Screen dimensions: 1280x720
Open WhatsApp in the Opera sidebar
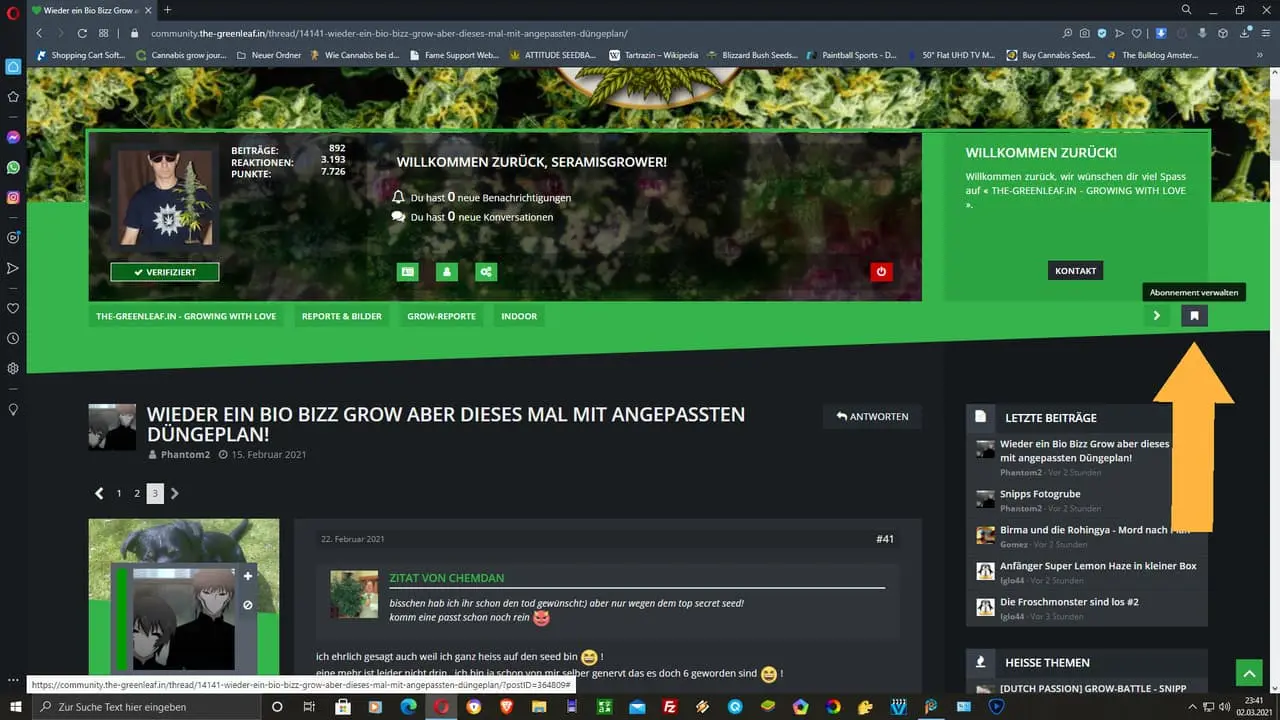(13, 168)
